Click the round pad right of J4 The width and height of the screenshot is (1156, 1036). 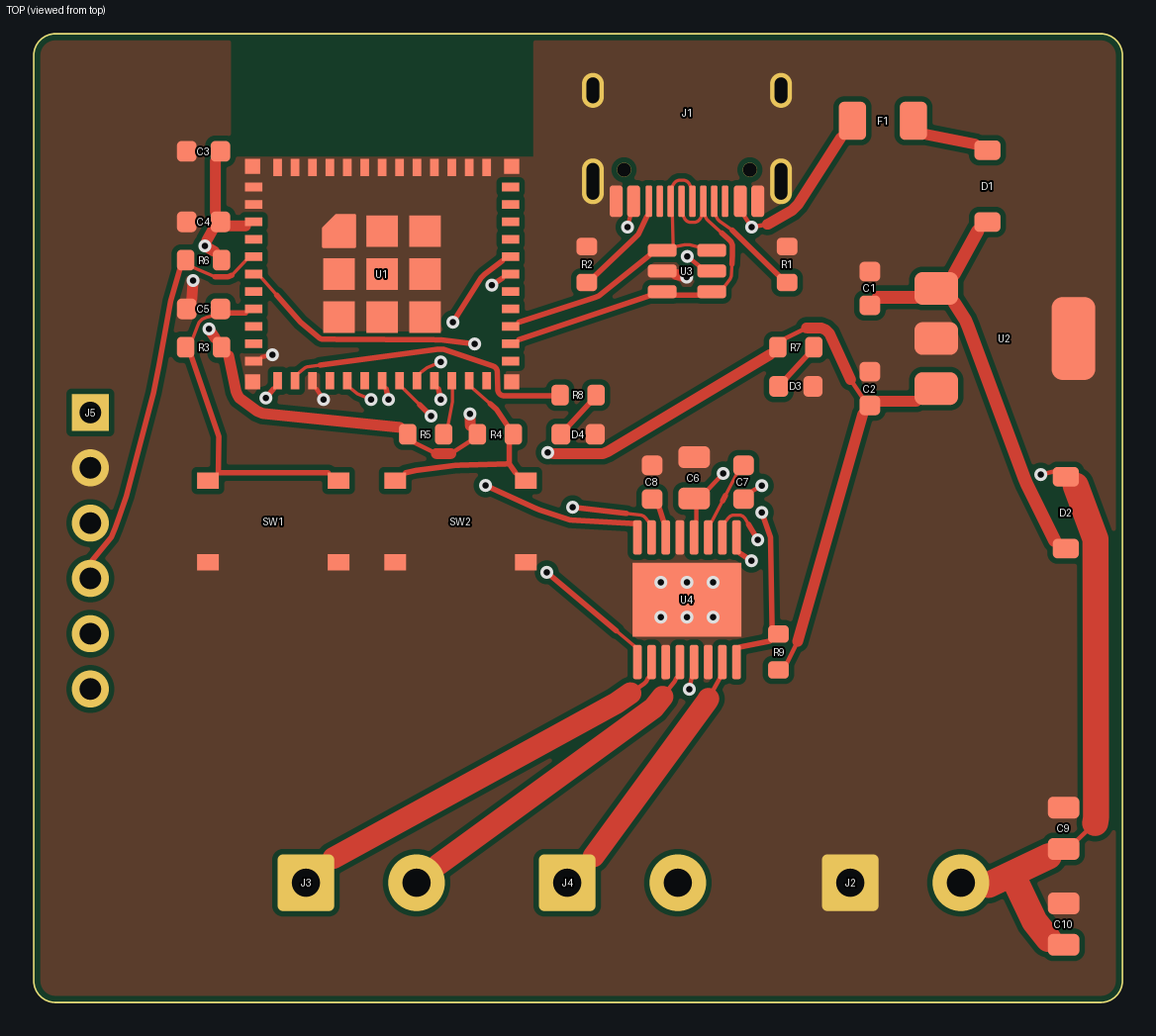coord(678,883)
